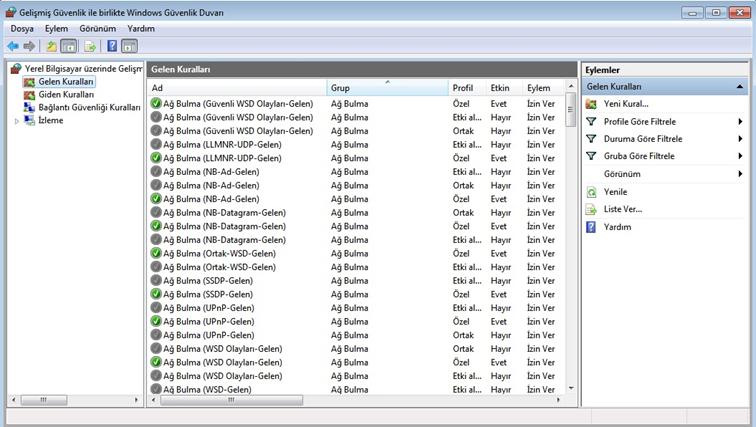This screenshot has width=756, height=427.
Task: Click the green check icon of enabled Ortak-WSD-Gelen rule
Action: 156,253
